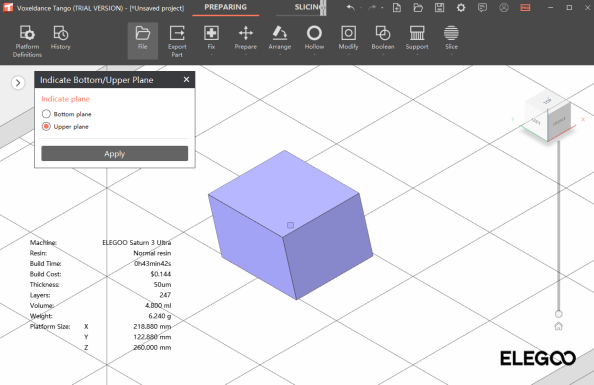Image resolution: width=594 pixels, height=385 pixels.
Task: Click platform Z size 260.000 mm
Action: (x=152, y=347)
